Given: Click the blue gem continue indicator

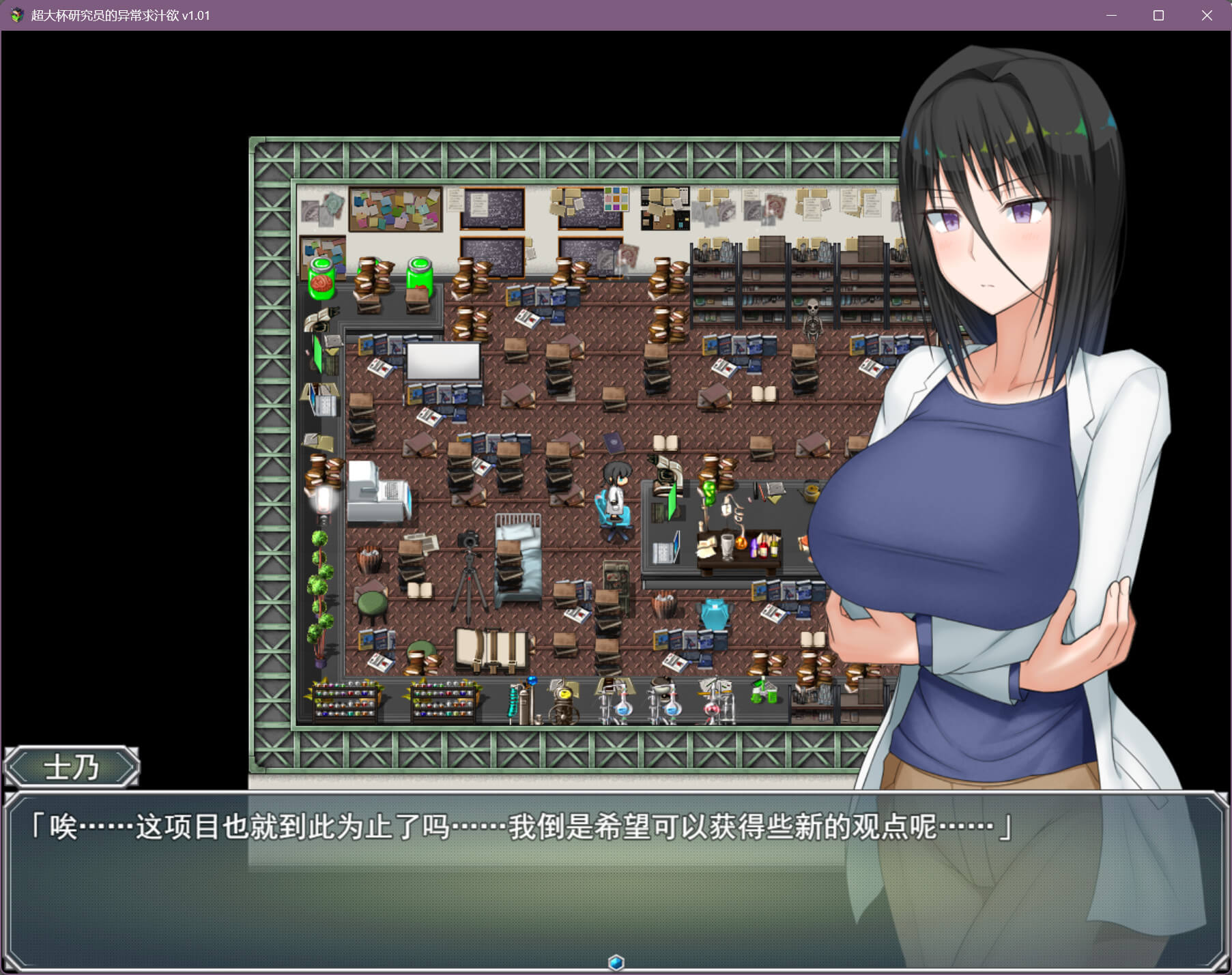Looking at the screenshot, I should click(616, 962).
